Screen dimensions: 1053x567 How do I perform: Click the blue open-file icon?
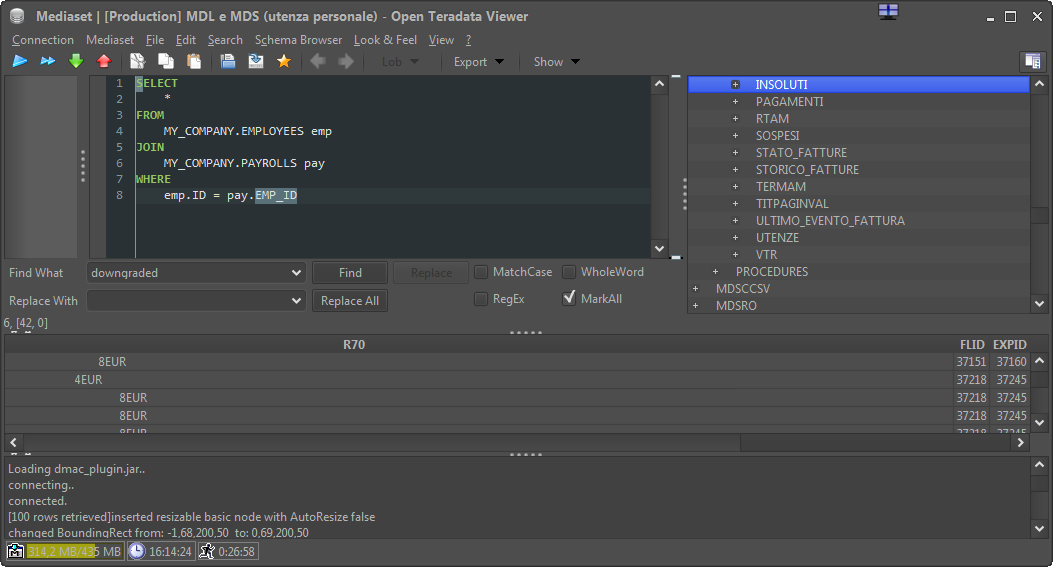point(228,61)
